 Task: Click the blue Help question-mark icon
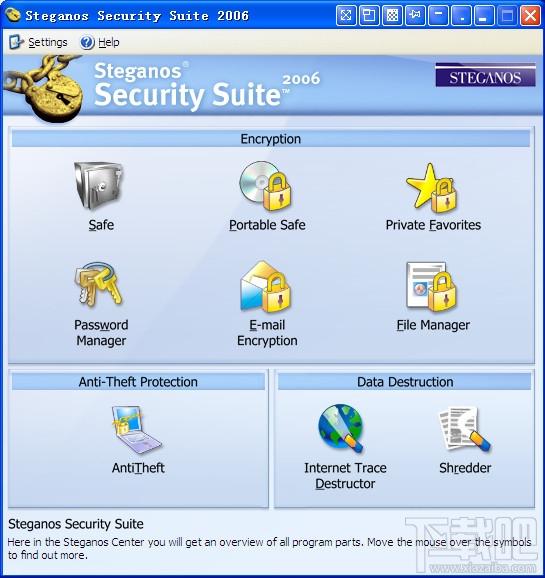point(87,42)
